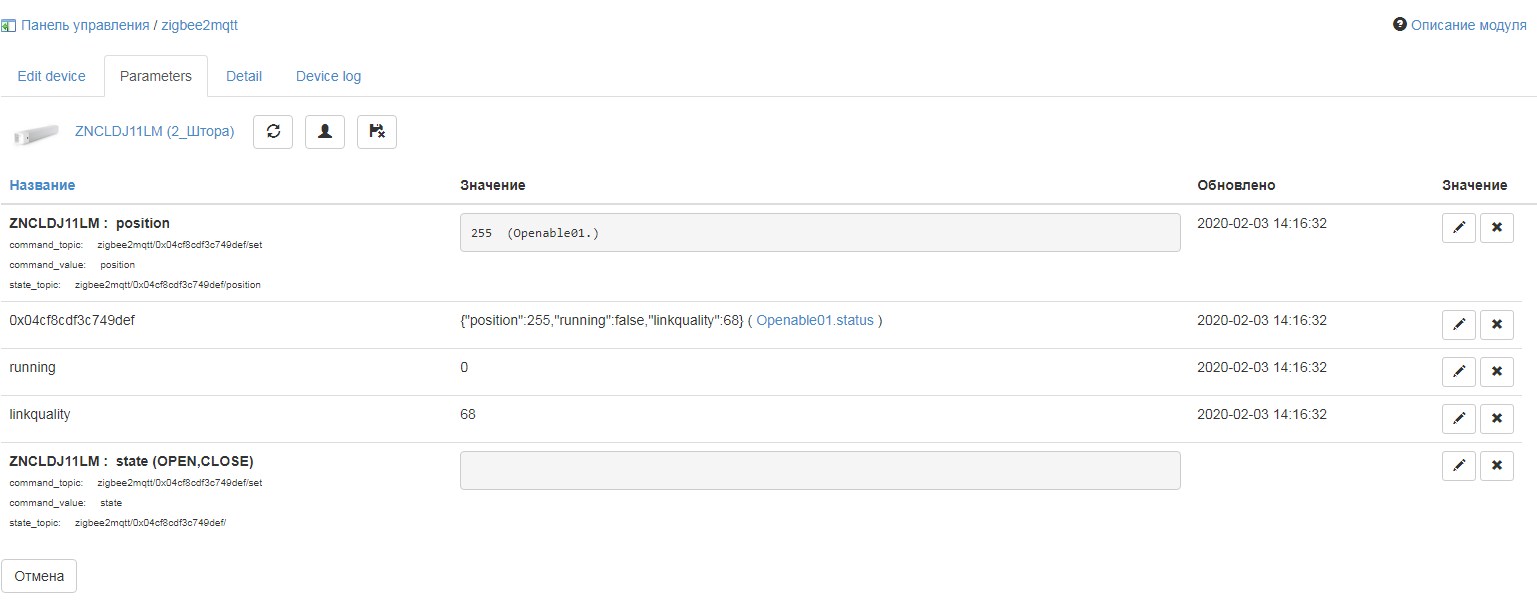The image size is (1537, 607).
Task: Edit the running parameter row
Action: (x=1458, y=371)
